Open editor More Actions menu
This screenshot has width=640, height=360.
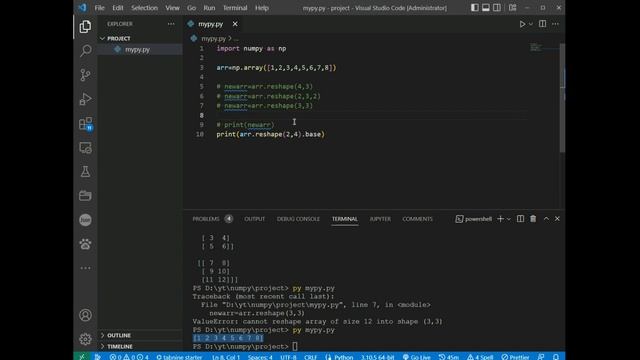pyautogui.click(x=556, y=24)
